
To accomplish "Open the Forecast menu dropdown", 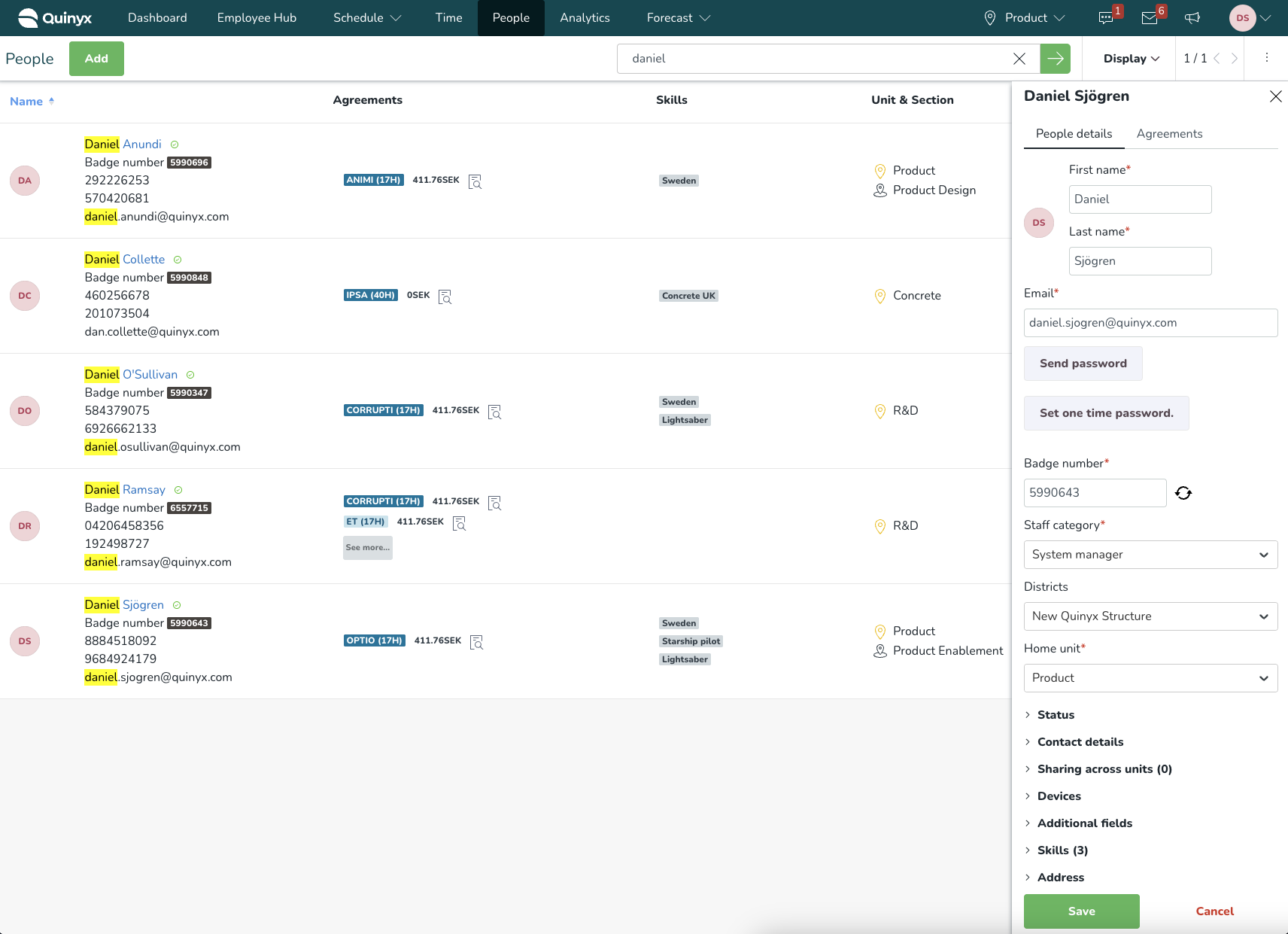I will point(679,18).
